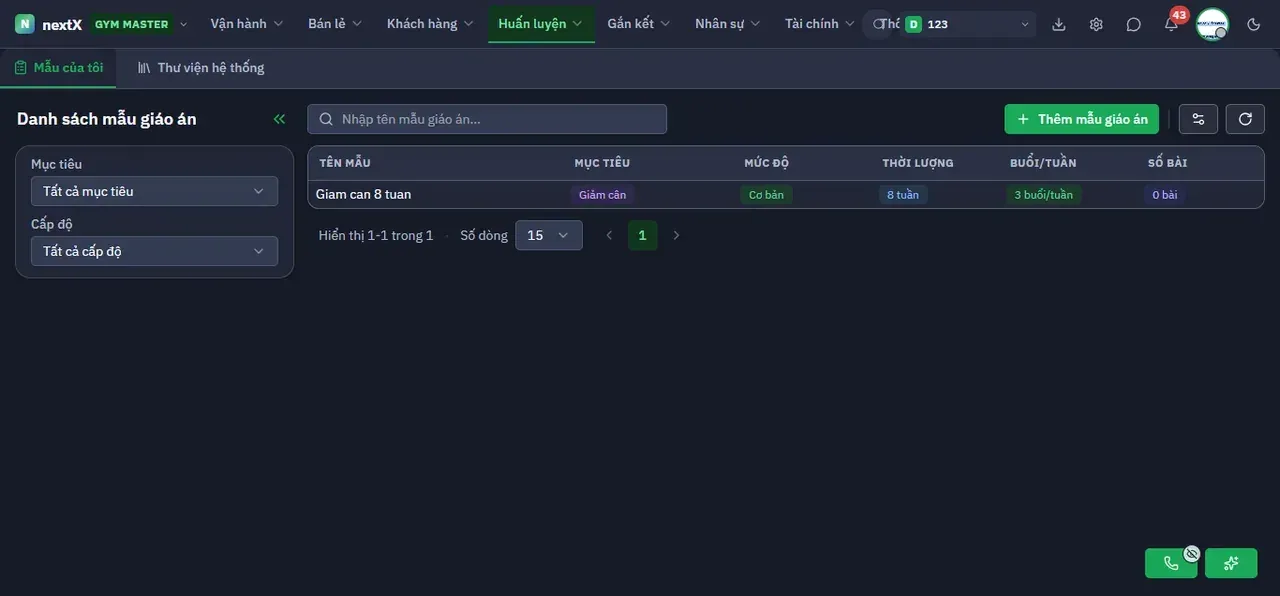Click the TÊN MẪU column header
The image size is (1280, 596).
point(345,163)
